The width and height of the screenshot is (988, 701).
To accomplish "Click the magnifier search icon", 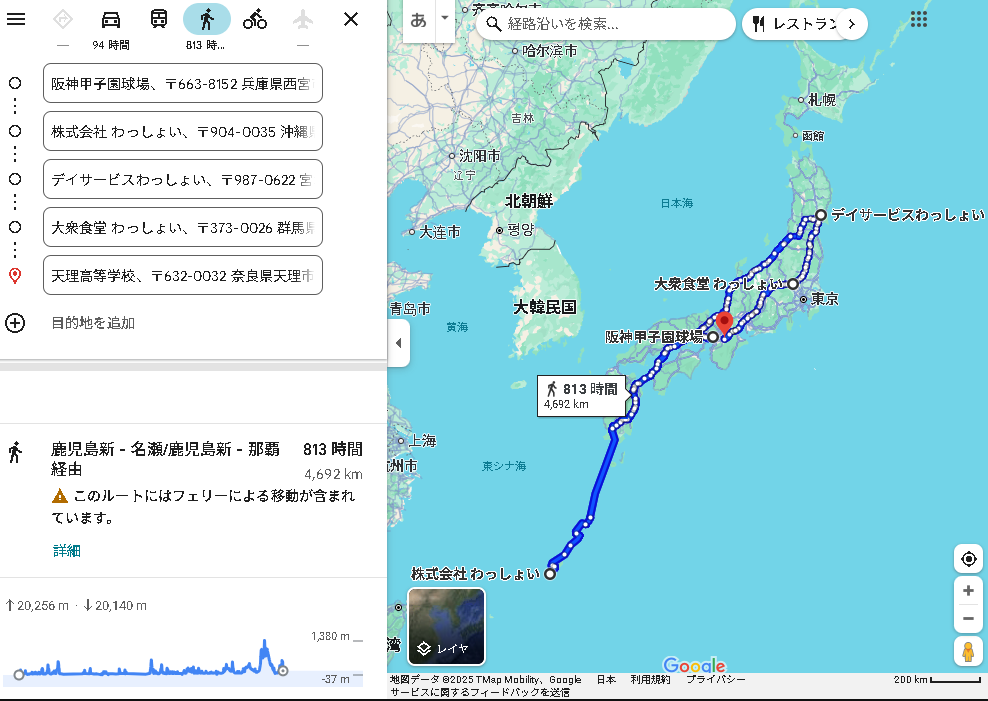I will point(494,24).
